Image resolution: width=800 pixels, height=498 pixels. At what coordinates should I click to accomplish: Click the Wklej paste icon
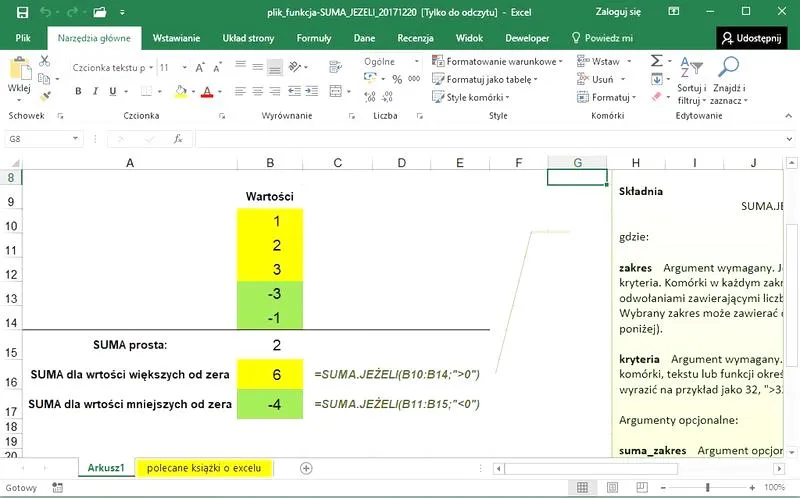pyautogui.click(x=20, y=68)
